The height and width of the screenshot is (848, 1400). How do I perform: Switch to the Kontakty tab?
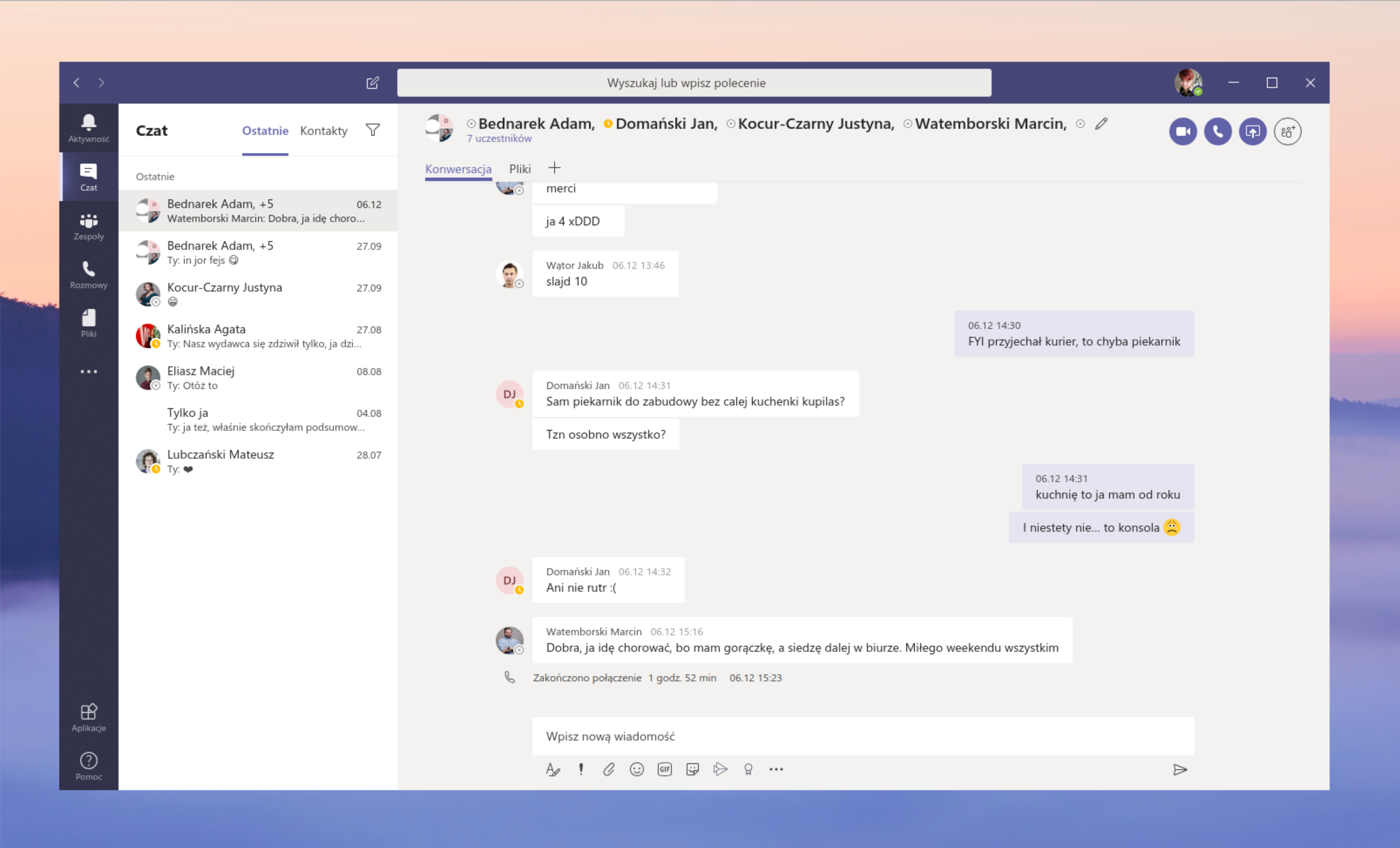tap(323, 131)
